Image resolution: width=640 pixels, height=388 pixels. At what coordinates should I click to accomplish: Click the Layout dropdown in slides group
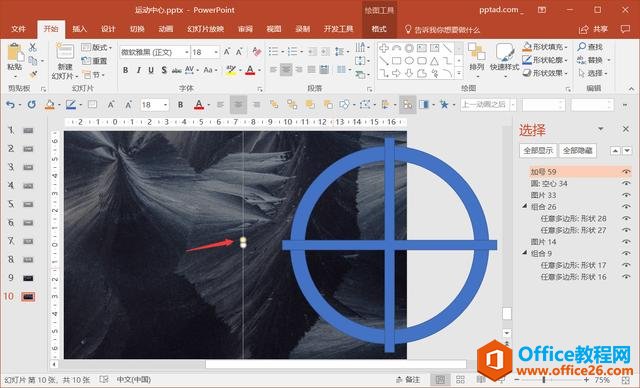click(96, 47)
